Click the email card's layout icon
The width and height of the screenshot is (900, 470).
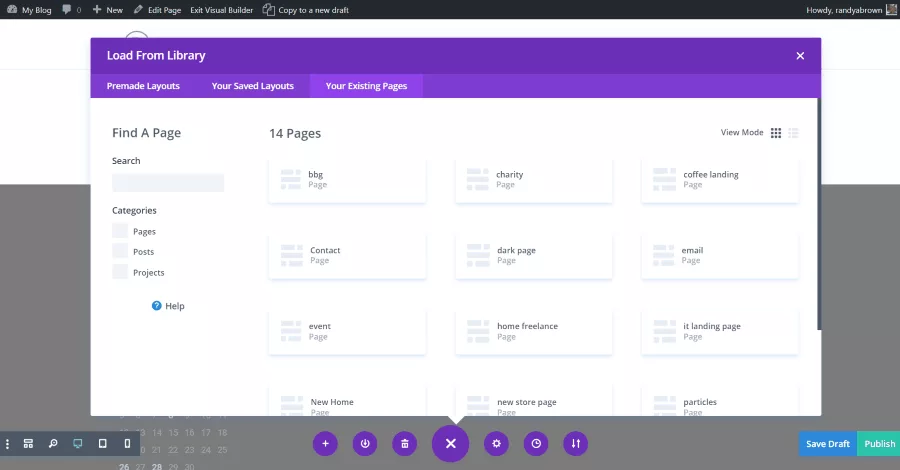point(664,255)
